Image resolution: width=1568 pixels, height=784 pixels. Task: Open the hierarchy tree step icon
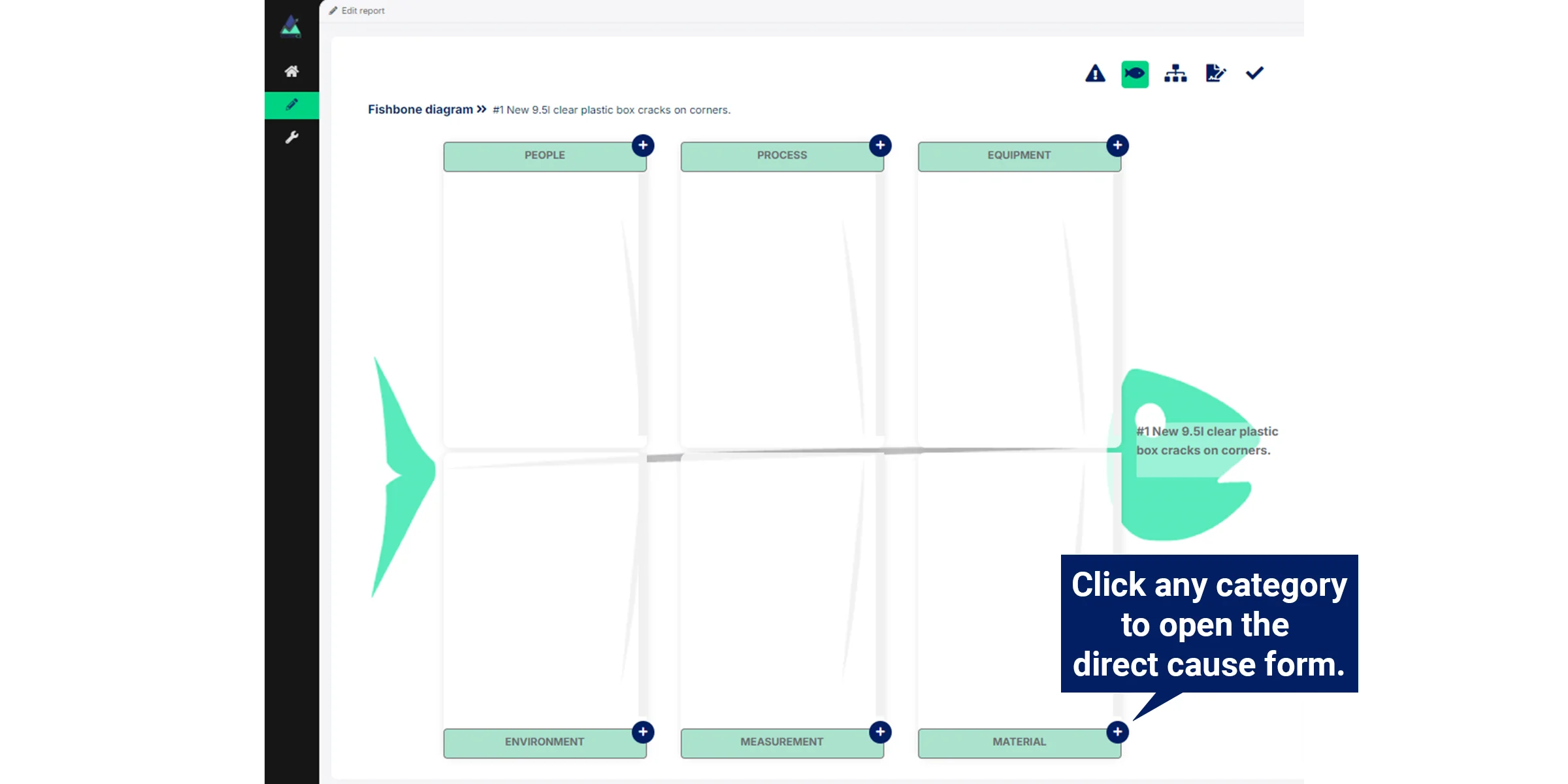pyautogui.click(x=1175, y=74)
